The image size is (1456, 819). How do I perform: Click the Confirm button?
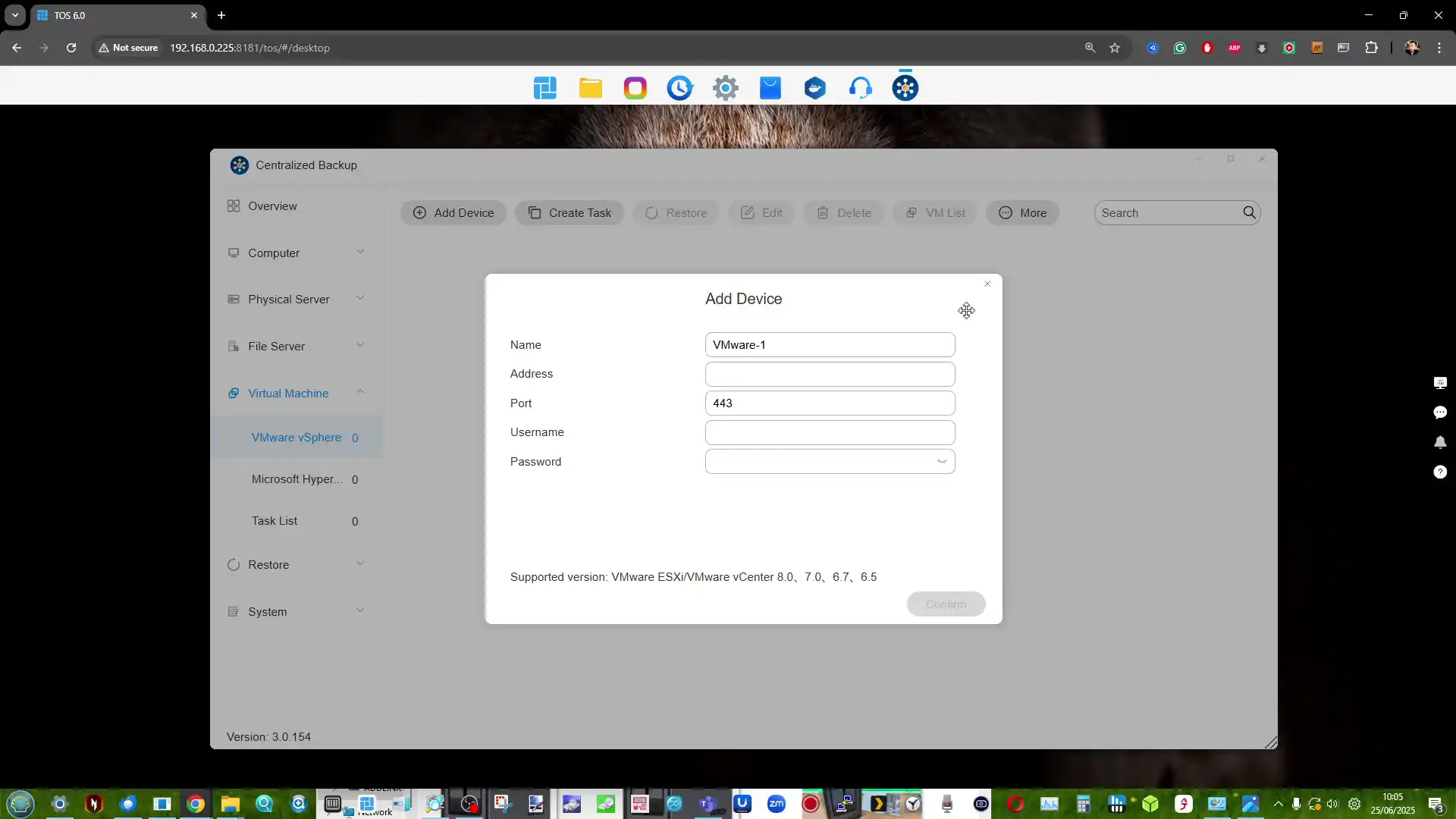946,604
